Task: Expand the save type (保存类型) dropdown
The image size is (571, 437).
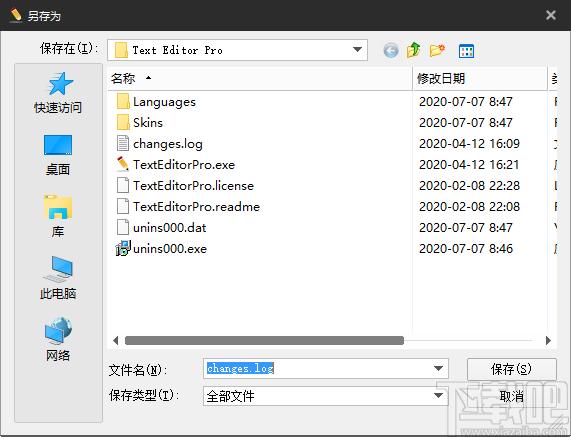Action: 439,396
